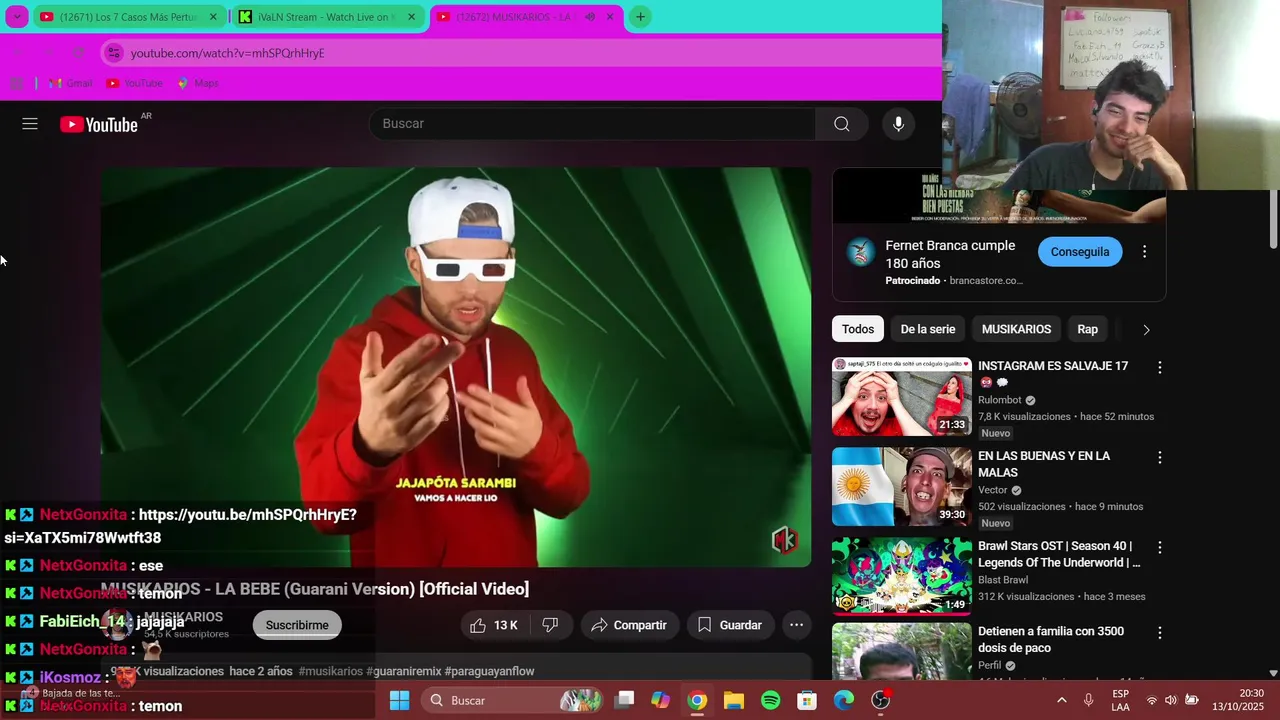Image resolution: width=1280 pixels, height=720 pixels.
Task: Run search with the magnifier button
Action: [842, 124]
